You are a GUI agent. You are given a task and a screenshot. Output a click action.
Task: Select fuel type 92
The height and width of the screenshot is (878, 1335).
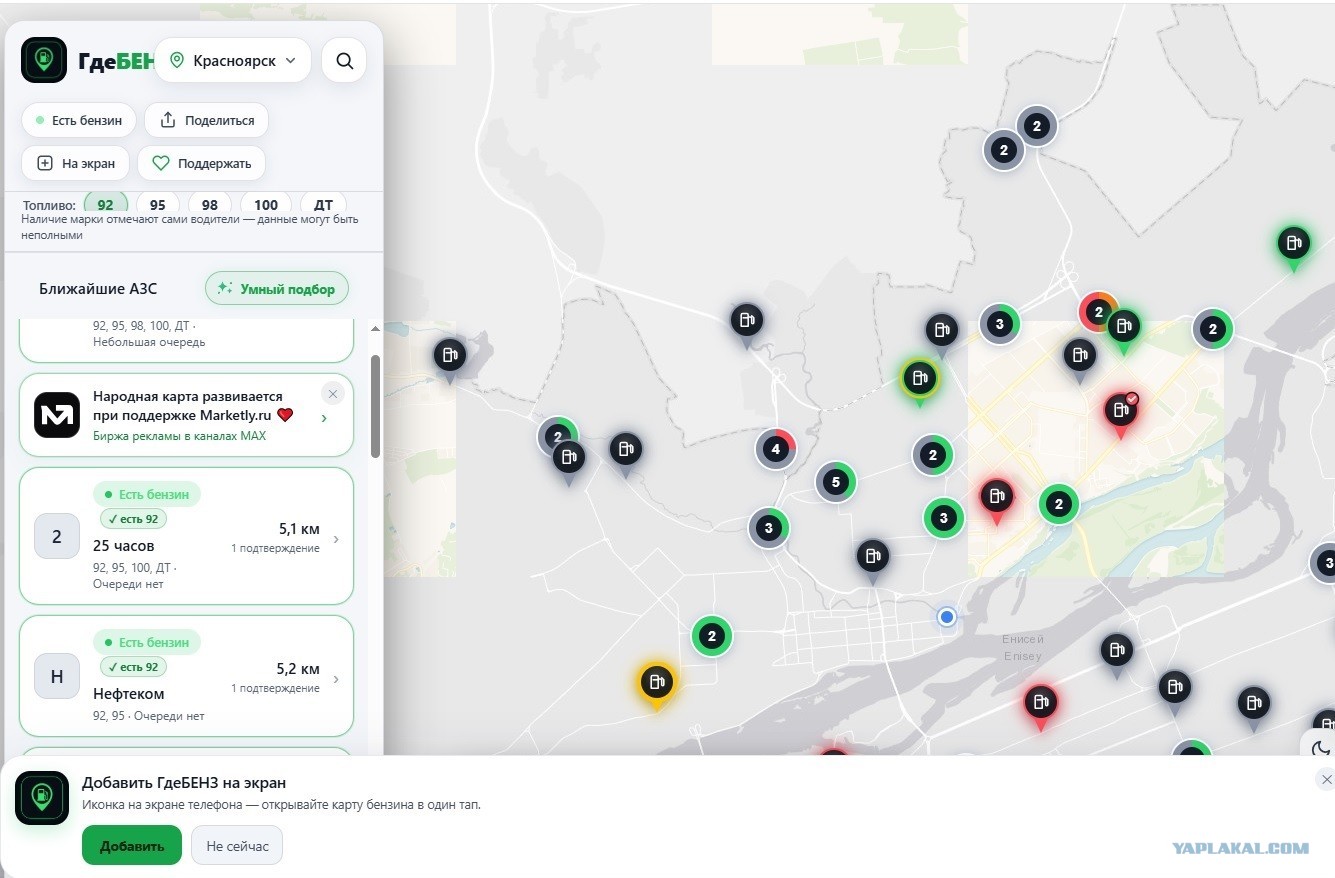tap(106, 204)
